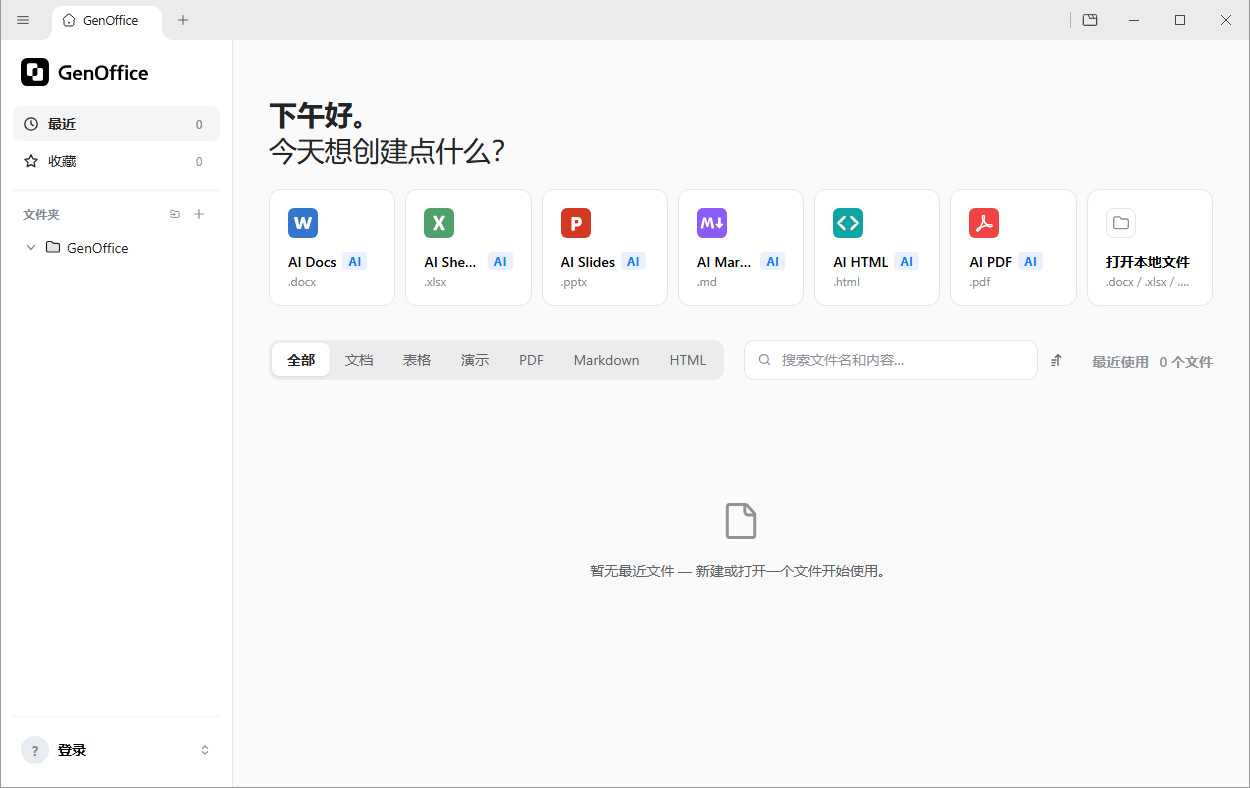Focus the 搜索文件名和内容 search field

(890, 360)
